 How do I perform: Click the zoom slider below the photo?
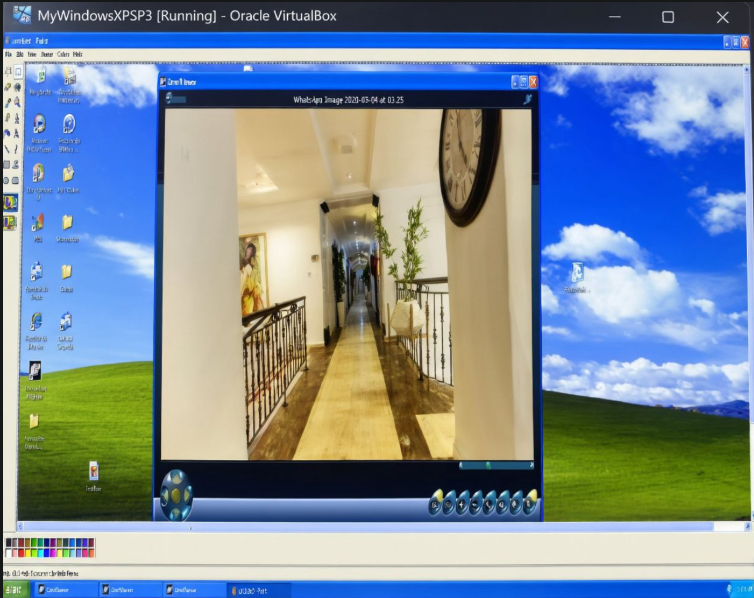[495, 465]
